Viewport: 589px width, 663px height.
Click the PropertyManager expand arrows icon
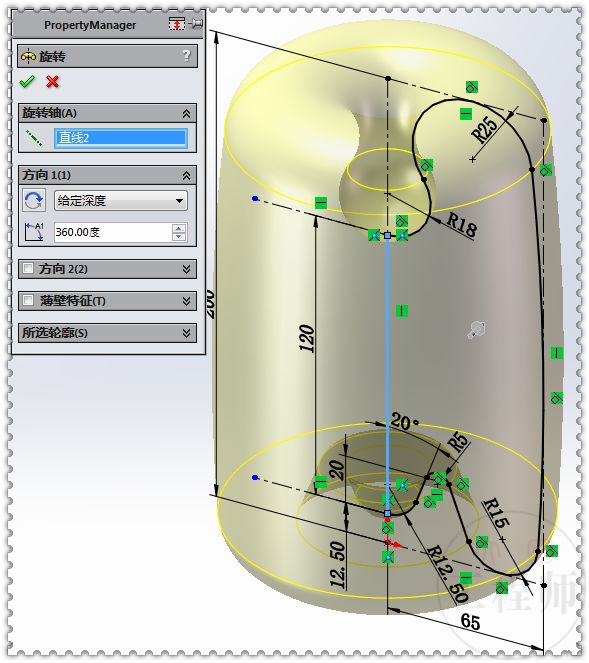[177, 24]
